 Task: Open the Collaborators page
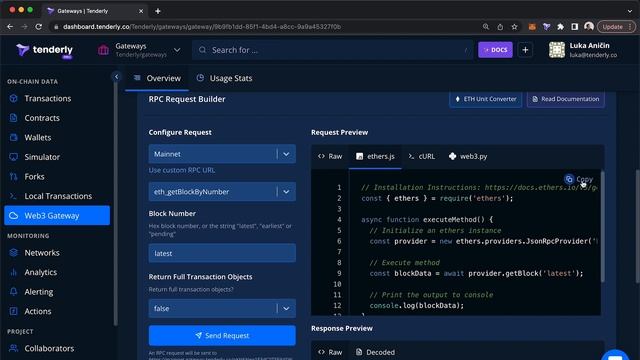tap(49, 349)
